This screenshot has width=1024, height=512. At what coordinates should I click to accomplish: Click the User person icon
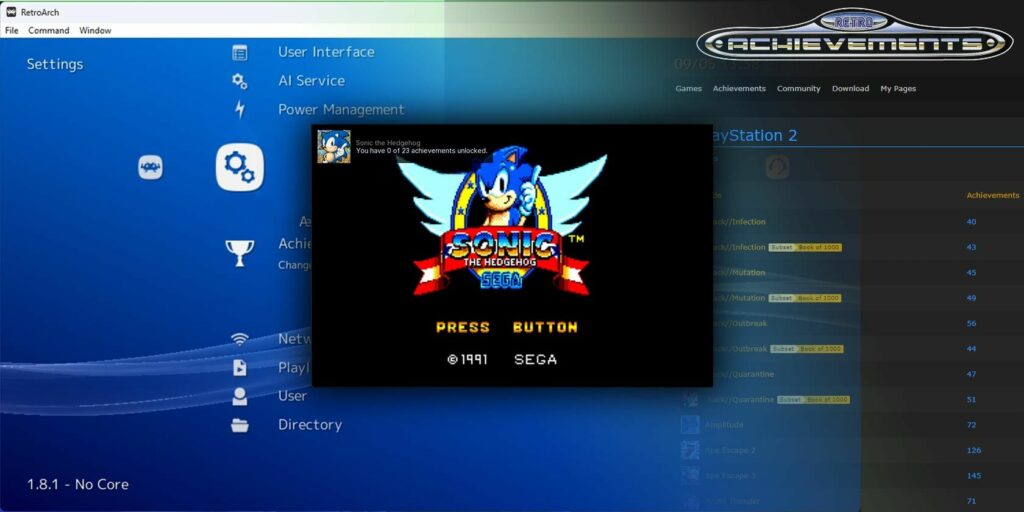240,396
